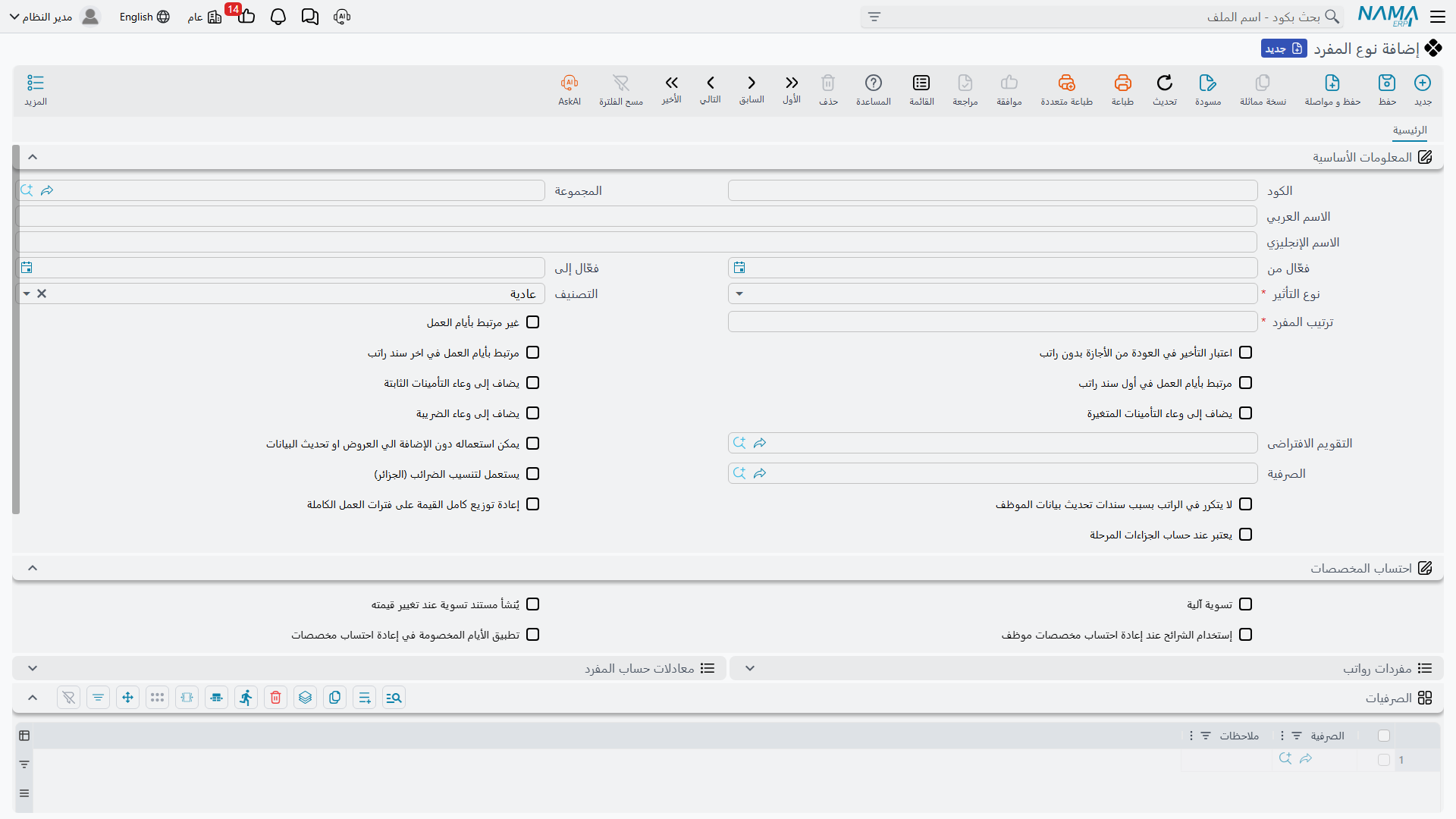Click طباعة متعدده (Multi print) icon

click(1067, 83)
